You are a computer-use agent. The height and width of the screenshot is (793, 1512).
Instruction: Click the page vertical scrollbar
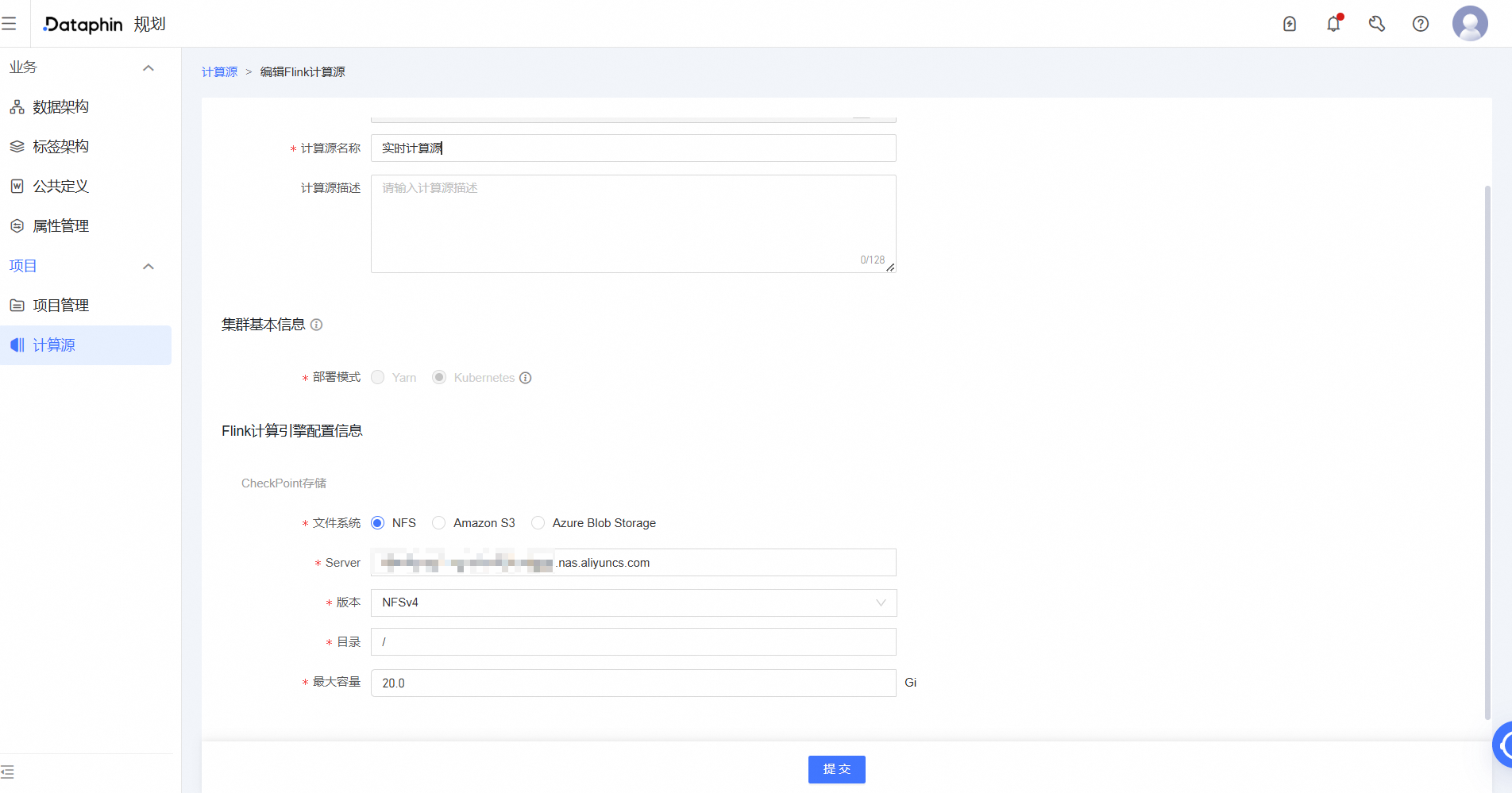tap(1487, 452)
